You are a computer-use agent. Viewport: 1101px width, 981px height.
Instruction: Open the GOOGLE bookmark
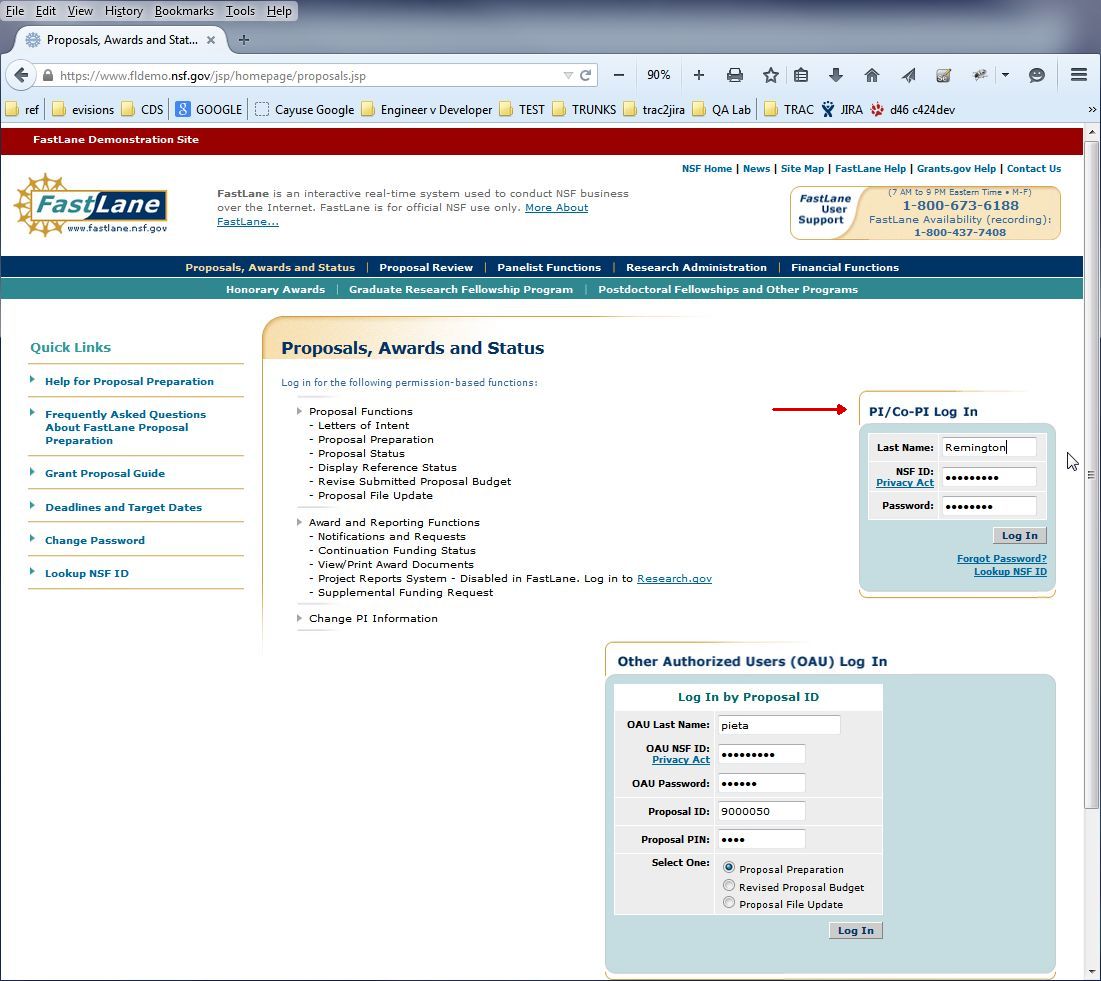[209, 110]
